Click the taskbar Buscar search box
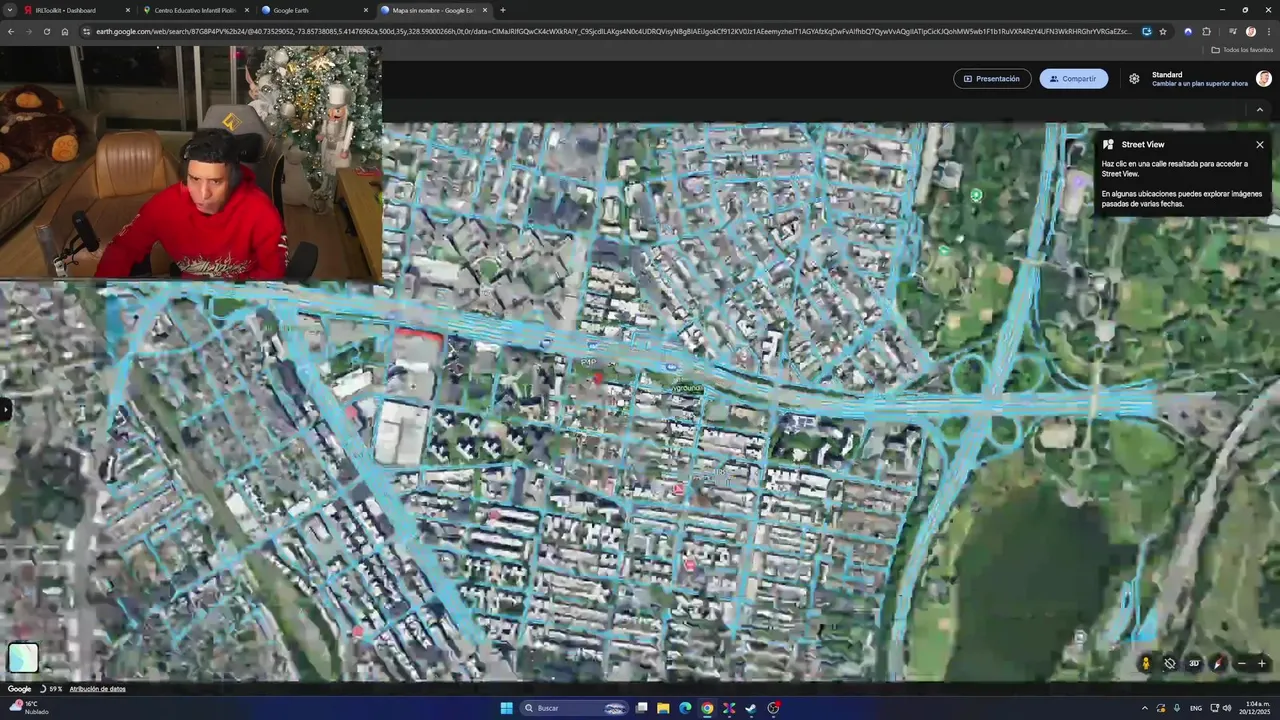Image resolution: width=1280 pixels, height=720 pixels. (x=576, y=708)
